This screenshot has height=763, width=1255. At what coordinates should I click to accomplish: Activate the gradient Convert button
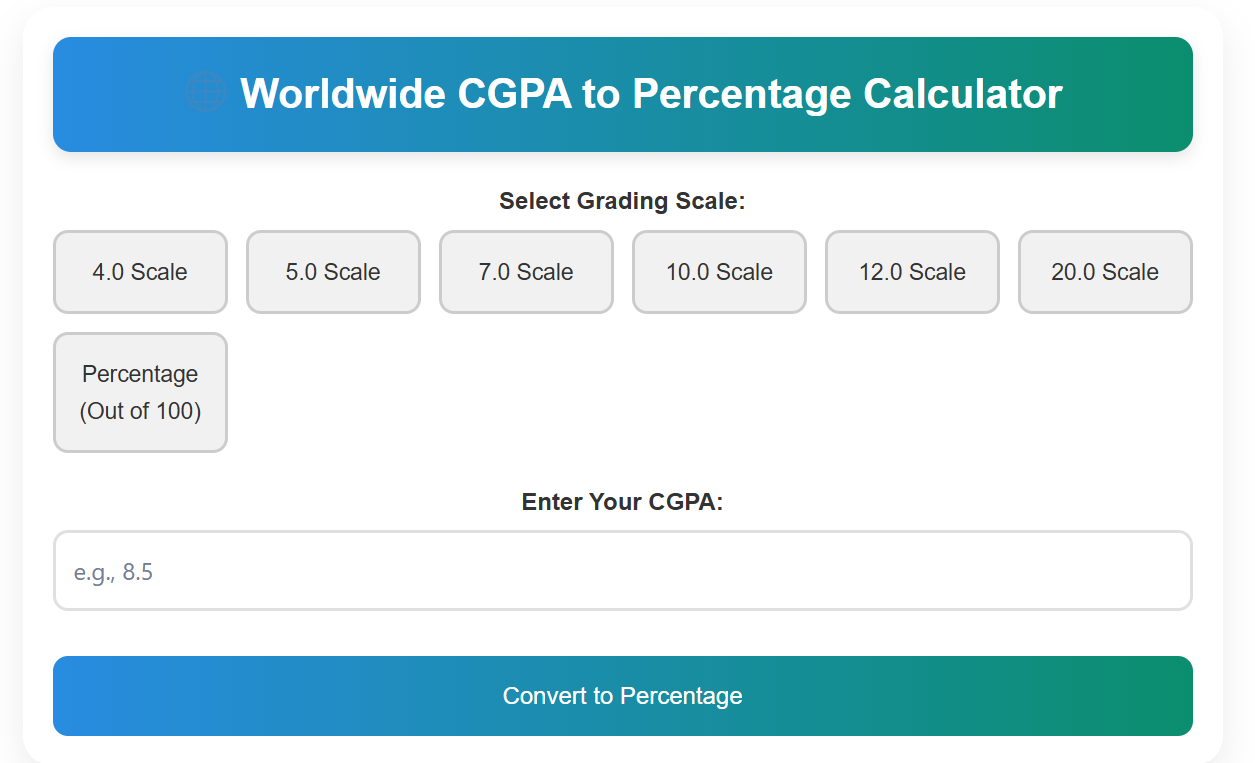(623, 696)
